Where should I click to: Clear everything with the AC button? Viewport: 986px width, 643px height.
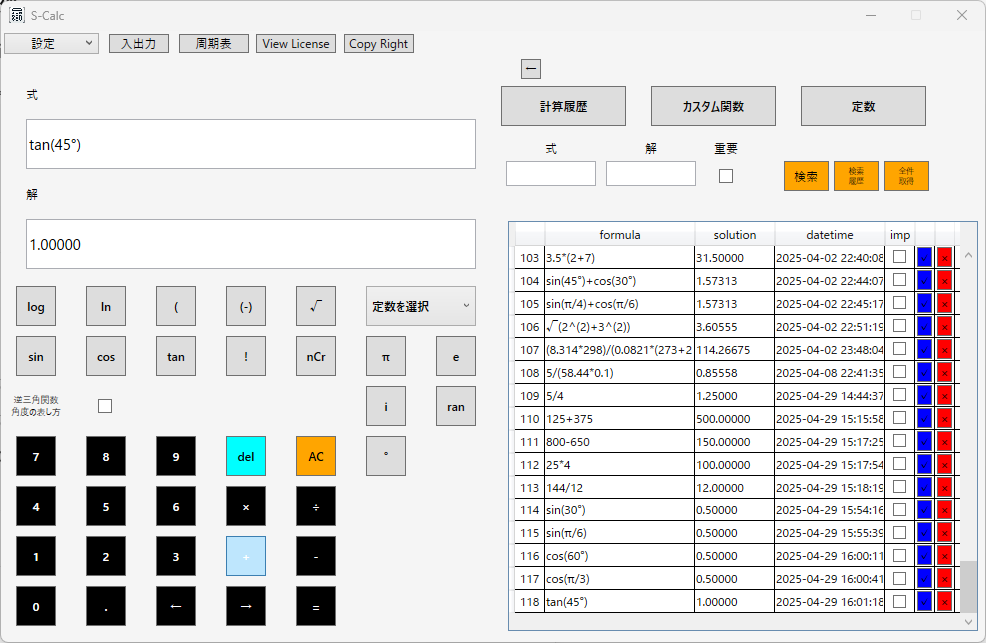coord(316,456)
